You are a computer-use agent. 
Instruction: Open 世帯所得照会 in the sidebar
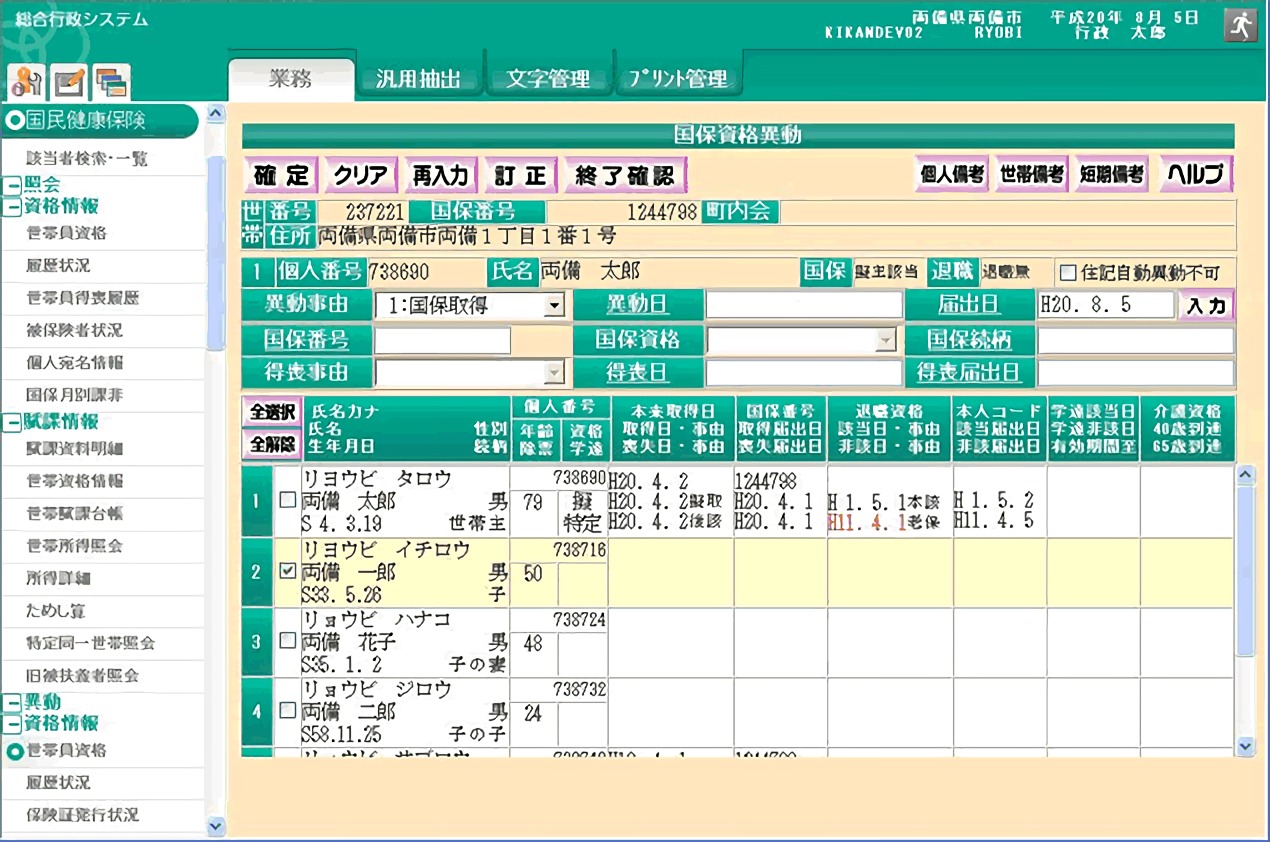74,546
